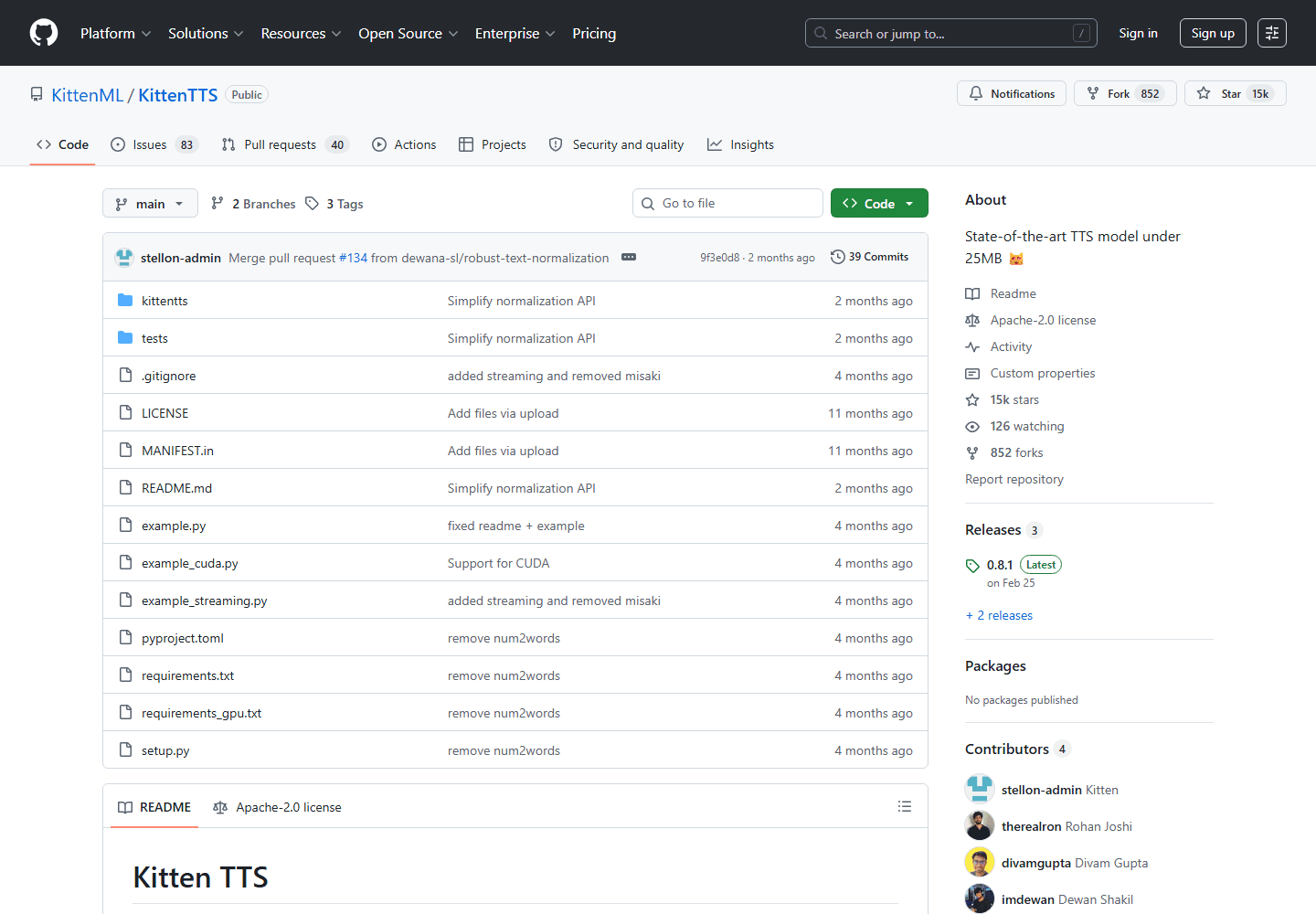Screen dimensions: 1316x914
Task: Click the star icon beside 15k stars
Action: 972,399
